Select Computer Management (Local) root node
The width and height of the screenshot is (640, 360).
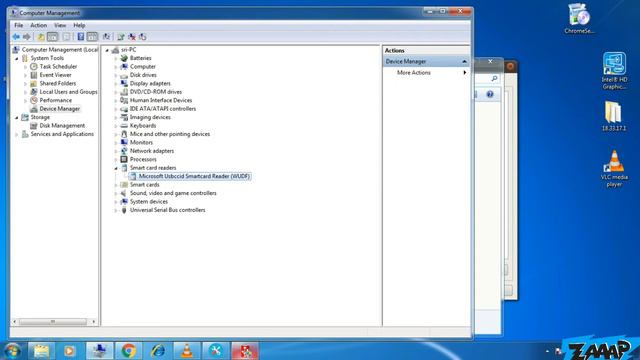tap(60, 50)
